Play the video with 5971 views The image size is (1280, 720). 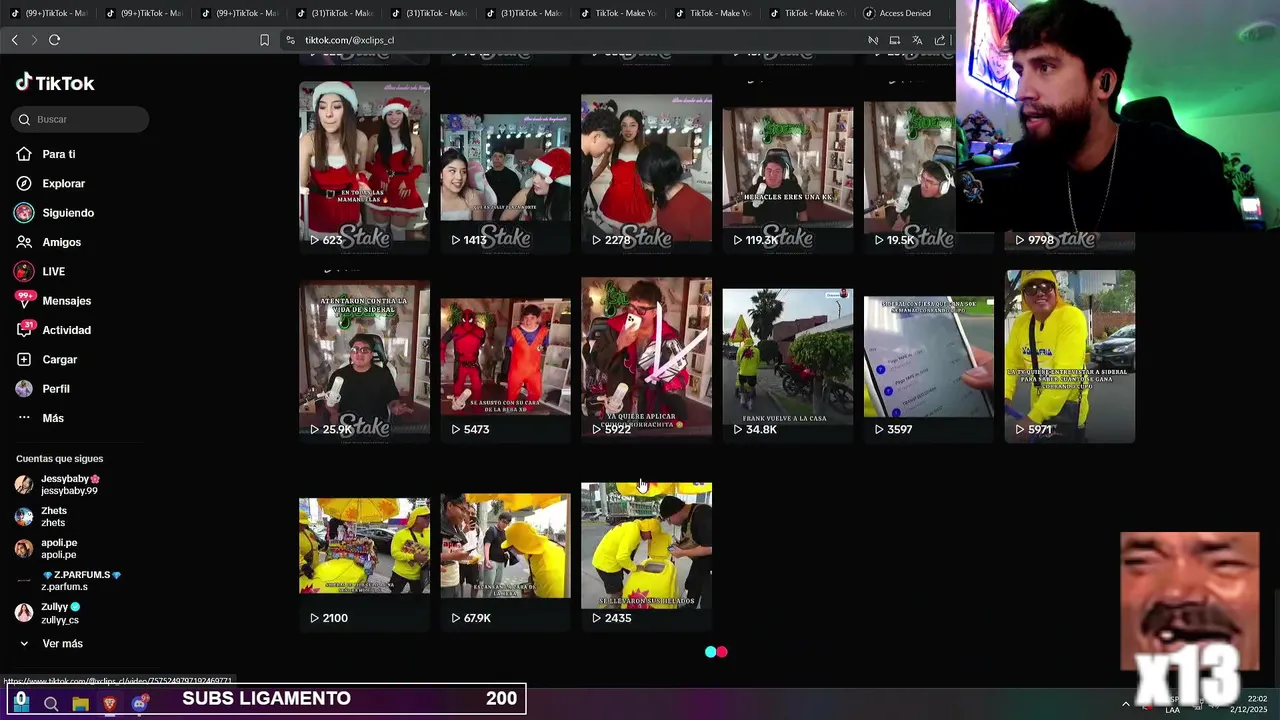[x=1069, y=355]
